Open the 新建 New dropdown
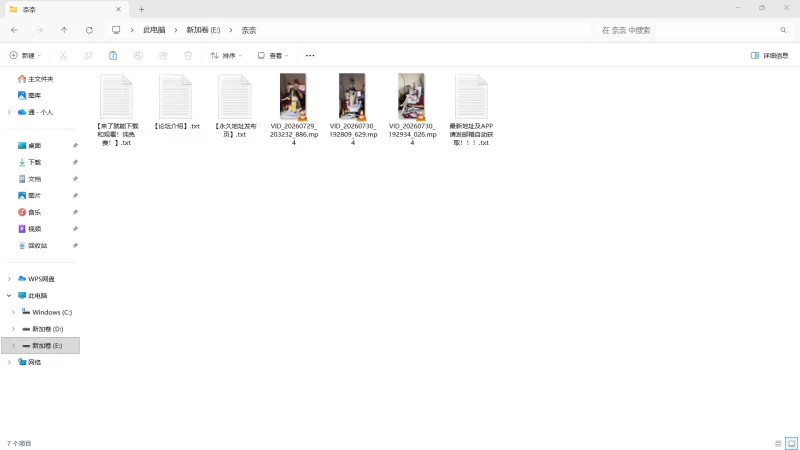This screenshot has height=450, width=800. pos(25,56)
